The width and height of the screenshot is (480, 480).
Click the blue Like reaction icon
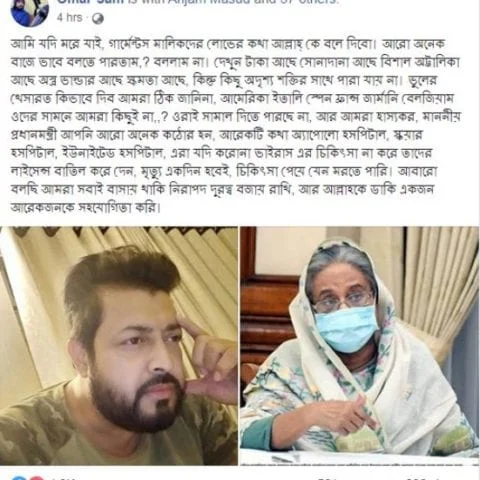tap(19, 478)
